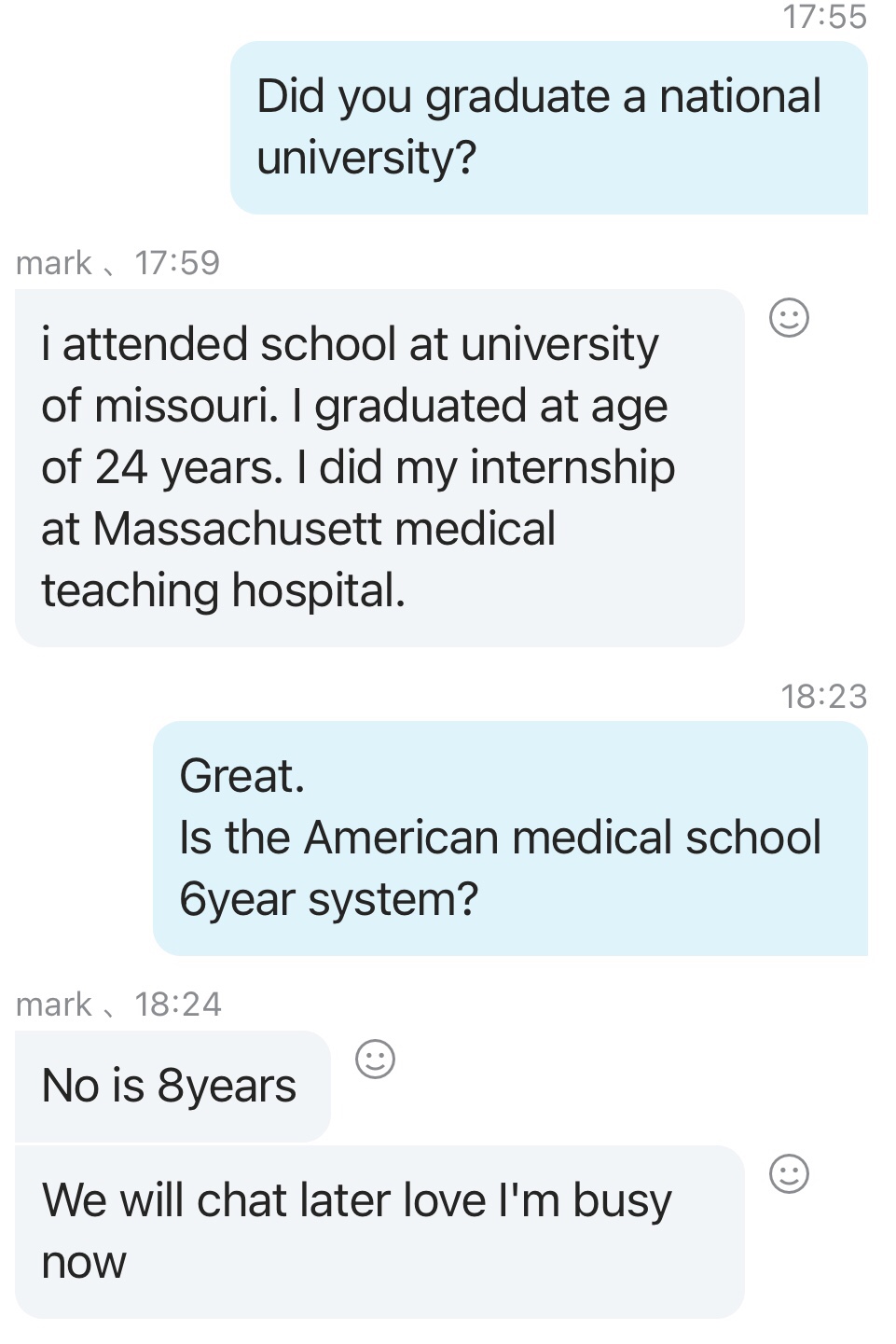Tap the "Great." line in the blue message

tap(242, 776)
